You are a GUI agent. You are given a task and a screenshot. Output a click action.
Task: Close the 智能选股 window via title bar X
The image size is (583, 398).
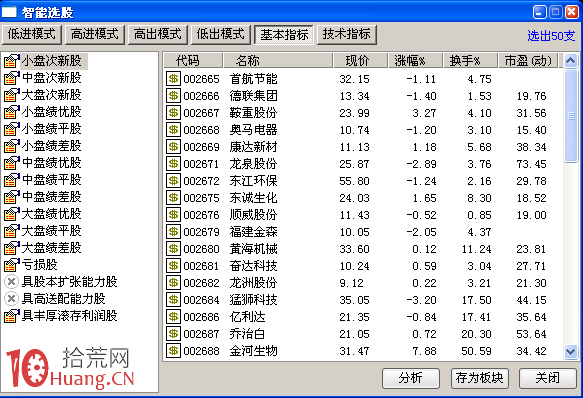571,12
